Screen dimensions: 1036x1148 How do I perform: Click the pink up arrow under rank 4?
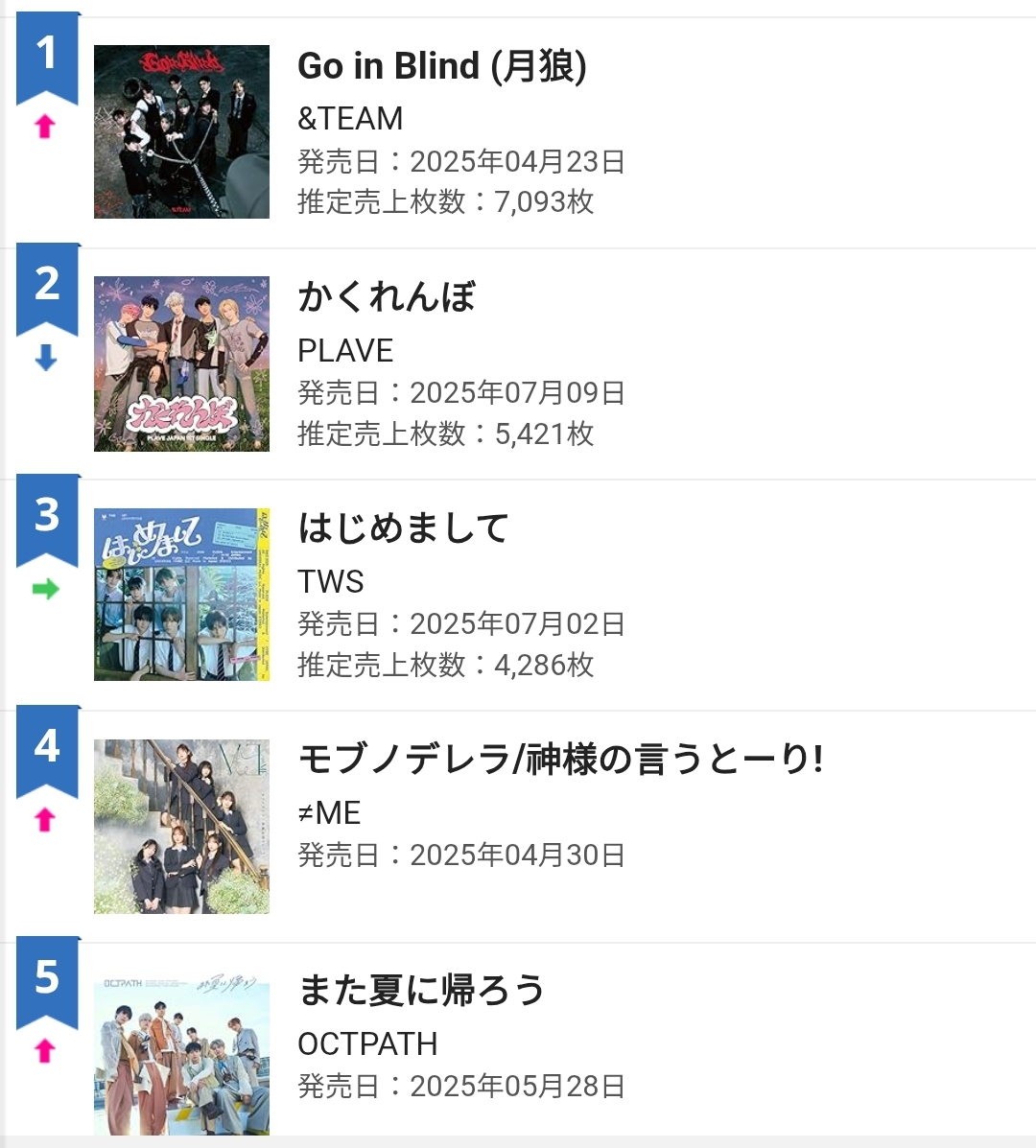click(45, 820)
